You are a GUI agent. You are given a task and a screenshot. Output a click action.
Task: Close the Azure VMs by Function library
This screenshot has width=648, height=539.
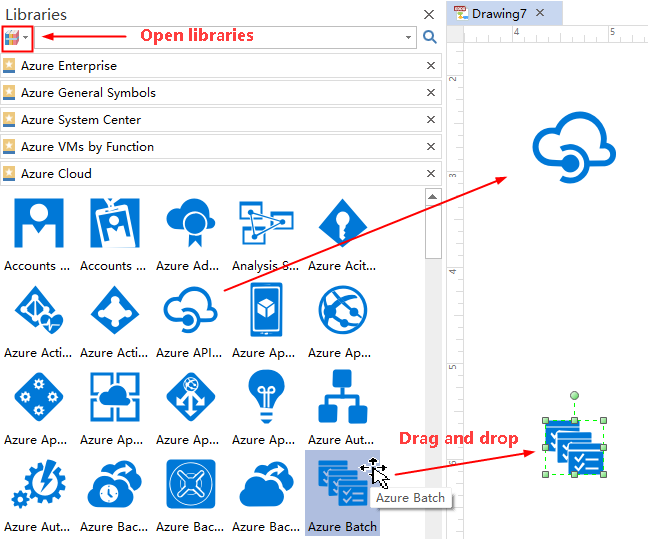(x=431, y=147)
